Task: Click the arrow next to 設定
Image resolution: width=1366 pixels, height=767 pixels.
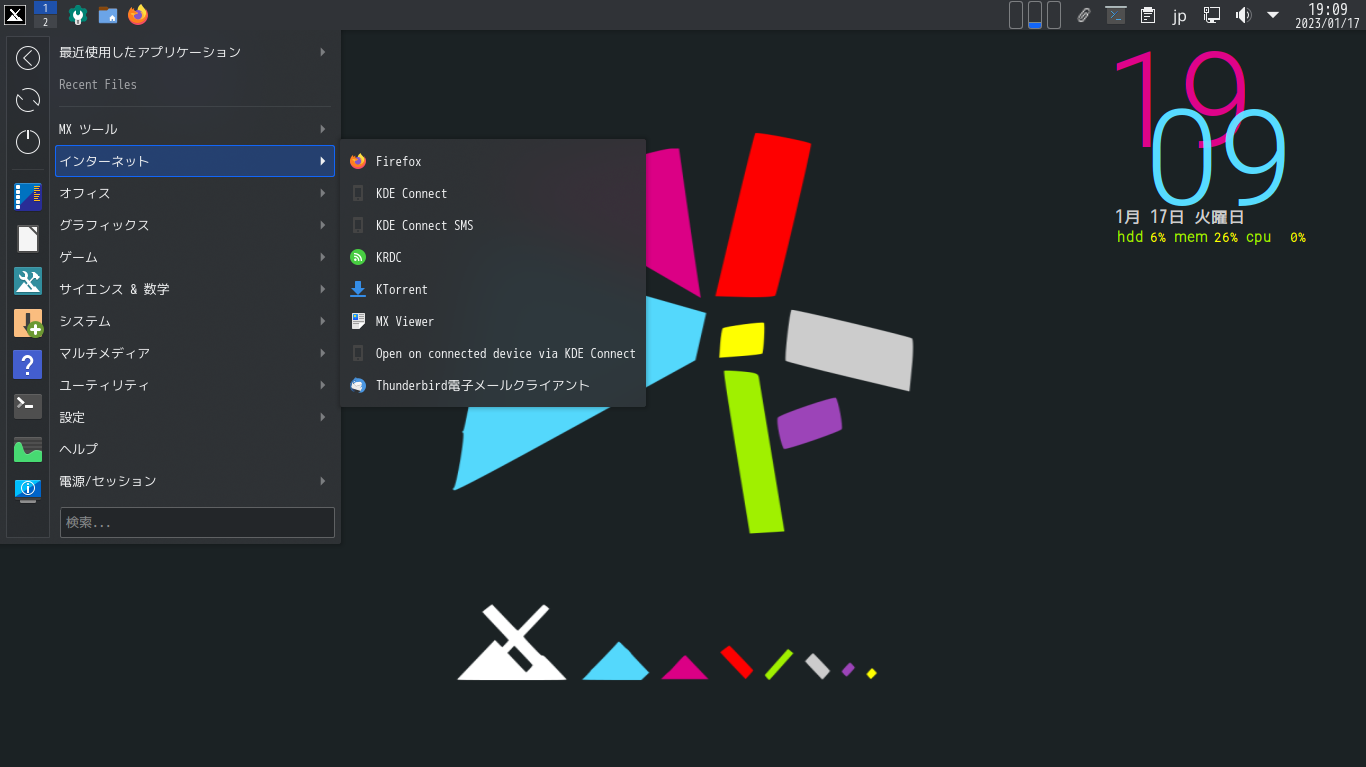Action: 323,417
